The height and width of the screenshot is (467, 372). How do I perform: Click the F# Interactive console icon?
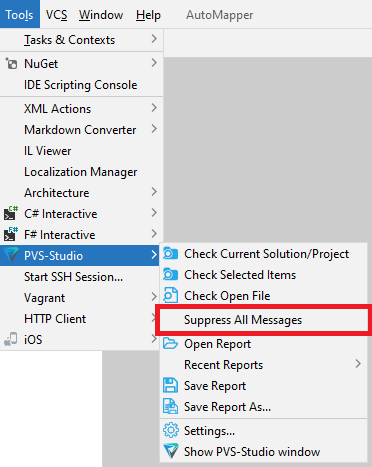[x=11, y=234]
